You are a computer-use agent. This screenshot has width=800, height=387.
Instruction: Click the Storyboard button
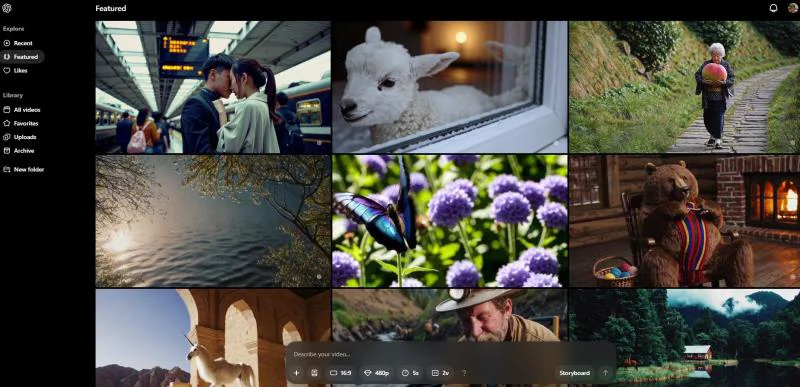[x=574, y=373]
